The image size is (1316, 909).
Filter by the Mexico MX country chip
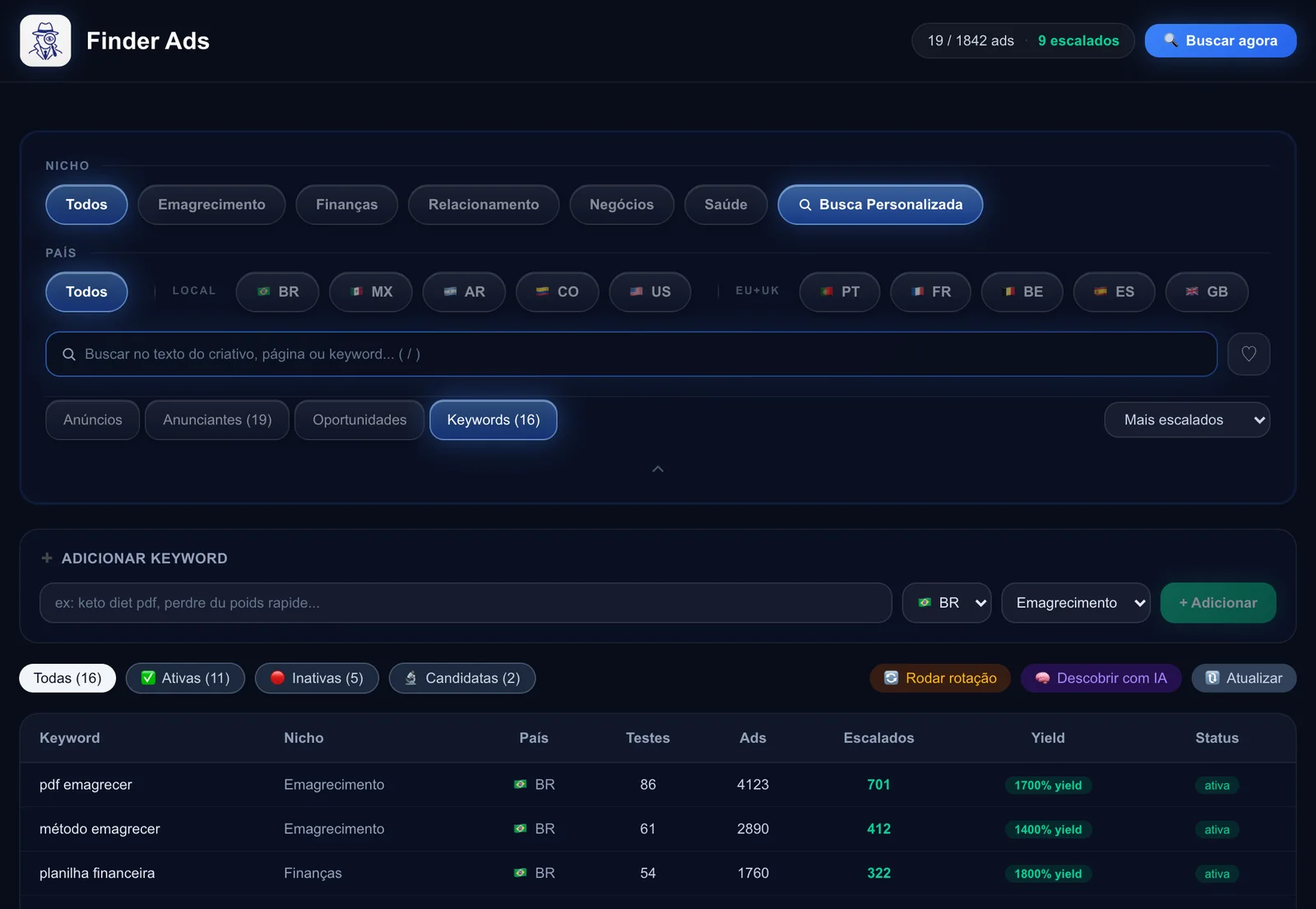click(371, 292)
